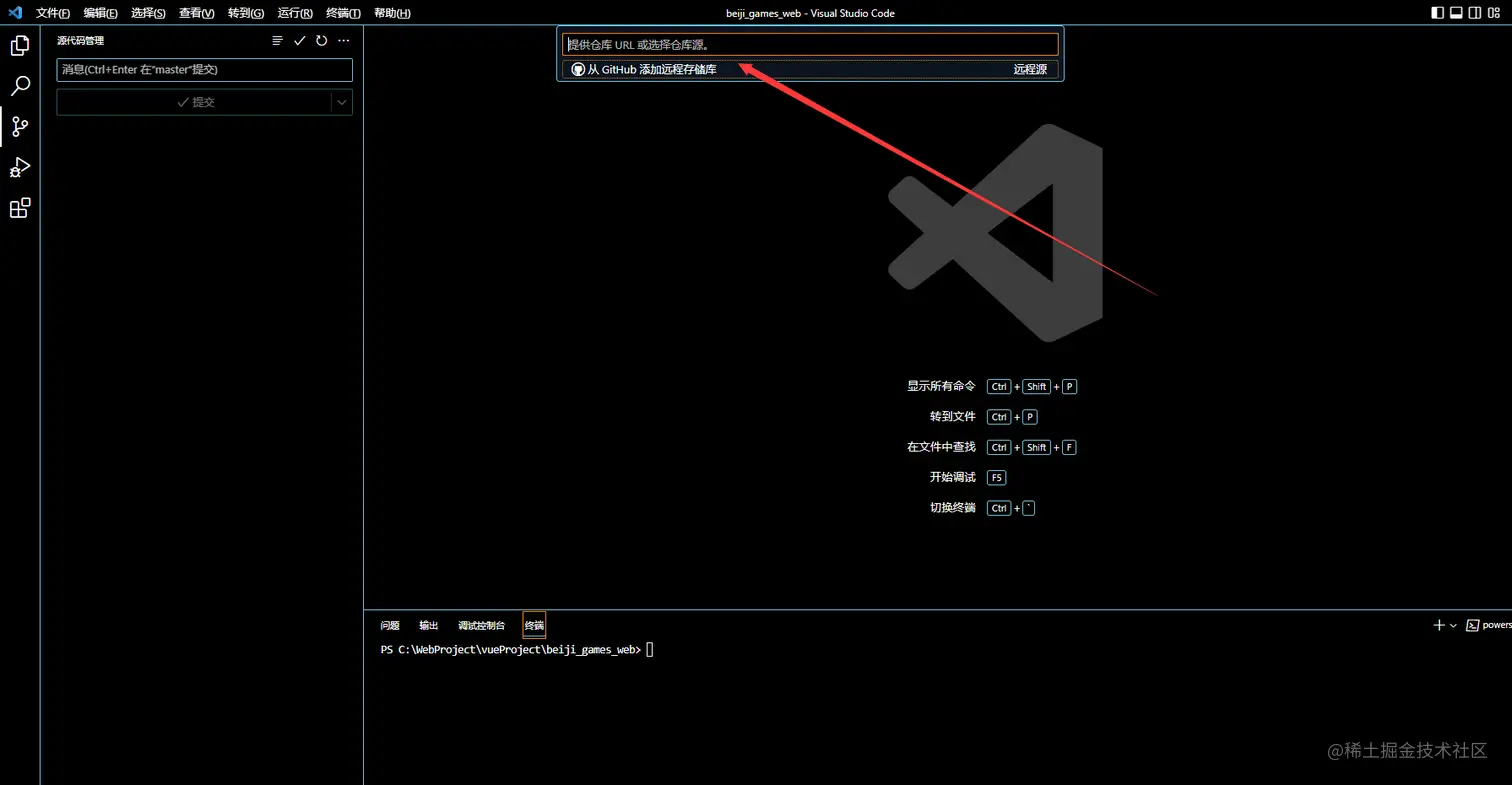Screen dimensions: 1512x785
Task: Open the 转到(G) menu
Action: (x=246, y=13)
